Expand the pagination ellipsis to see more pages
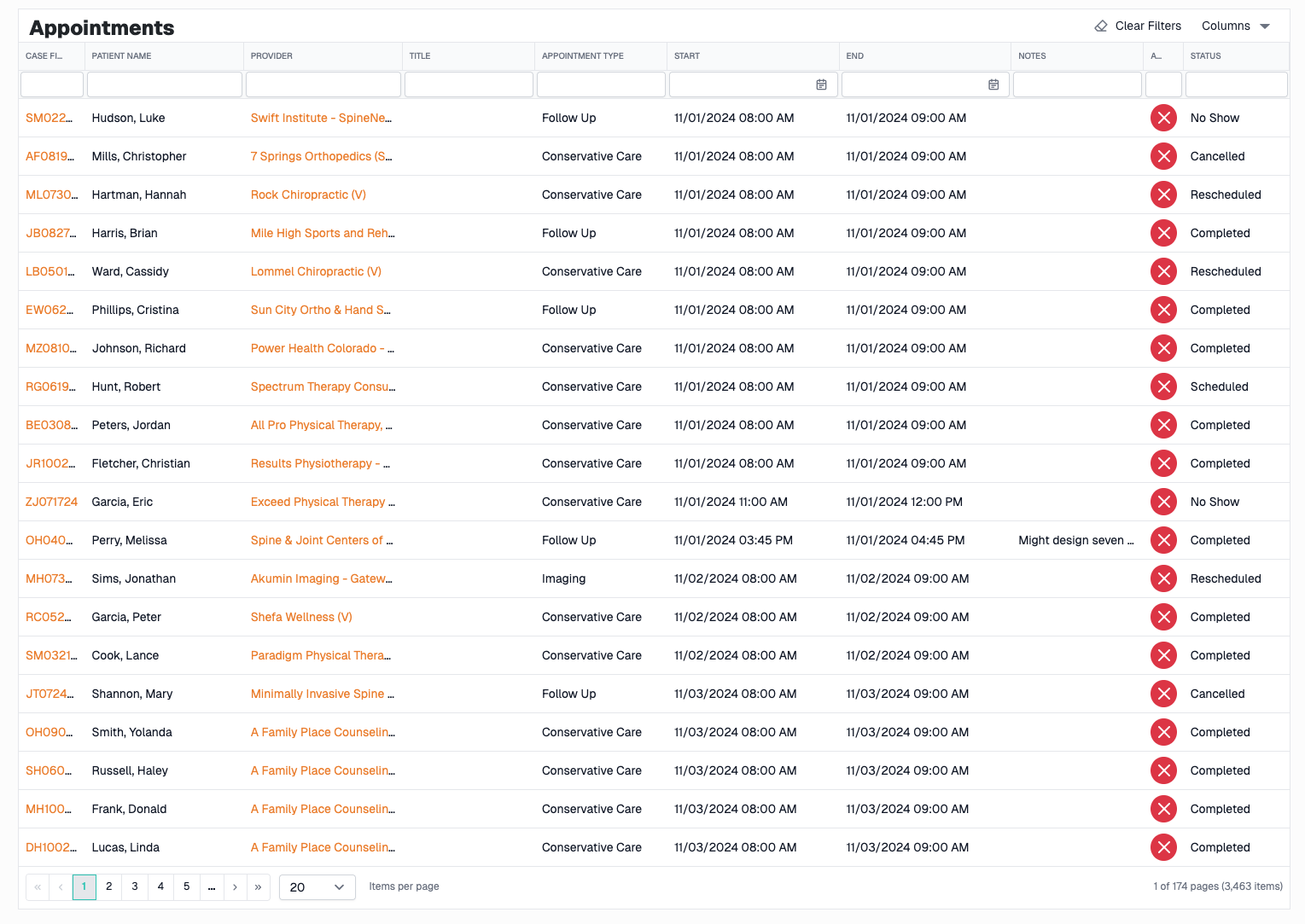 tap(211, 887)
